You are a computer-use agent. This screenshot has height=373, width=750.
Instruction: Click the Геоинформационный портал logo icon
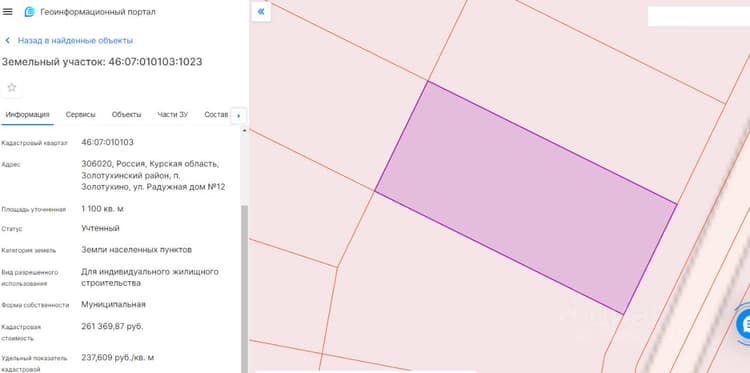pos(30,12)
